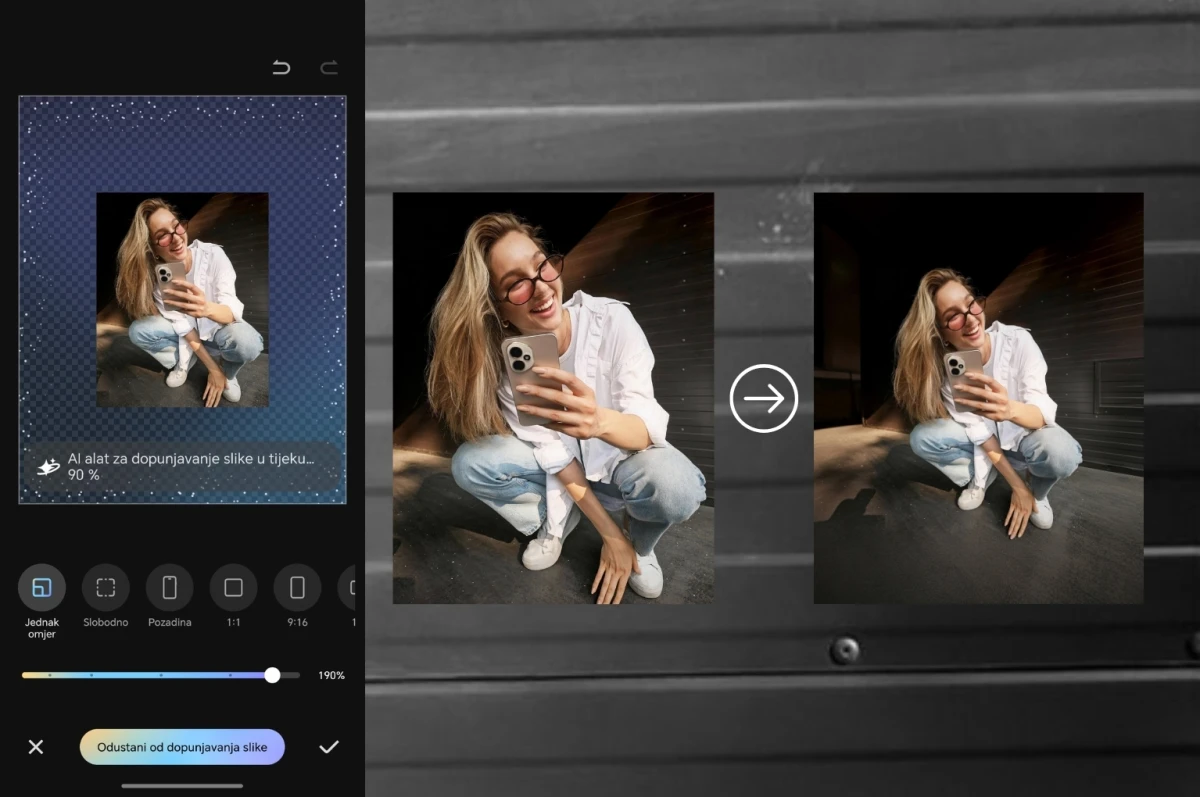This screenshot has width=1200, height=797.
Task: Click the AI tool icon beside progress text
Action: (47, 467)
